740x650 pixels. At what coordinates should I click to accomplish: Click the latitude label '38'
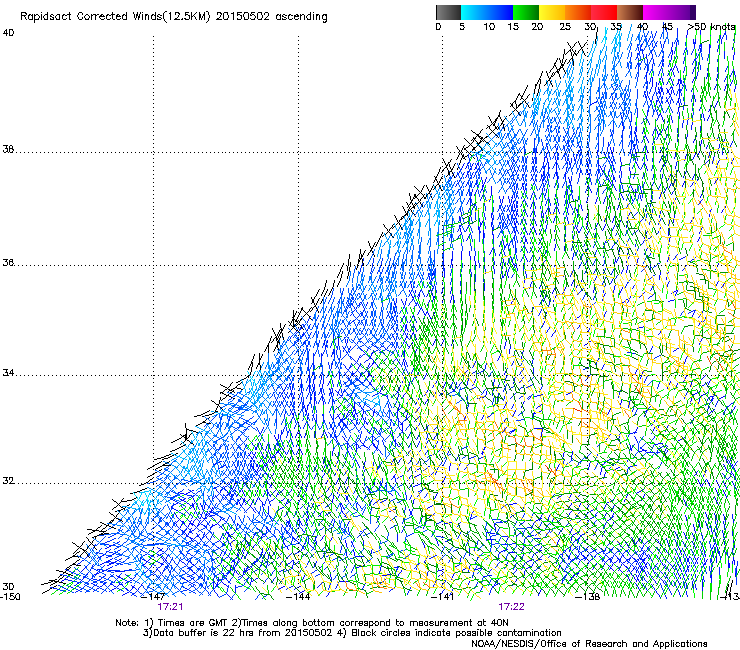pyautogui.click(x=8, y=150)
